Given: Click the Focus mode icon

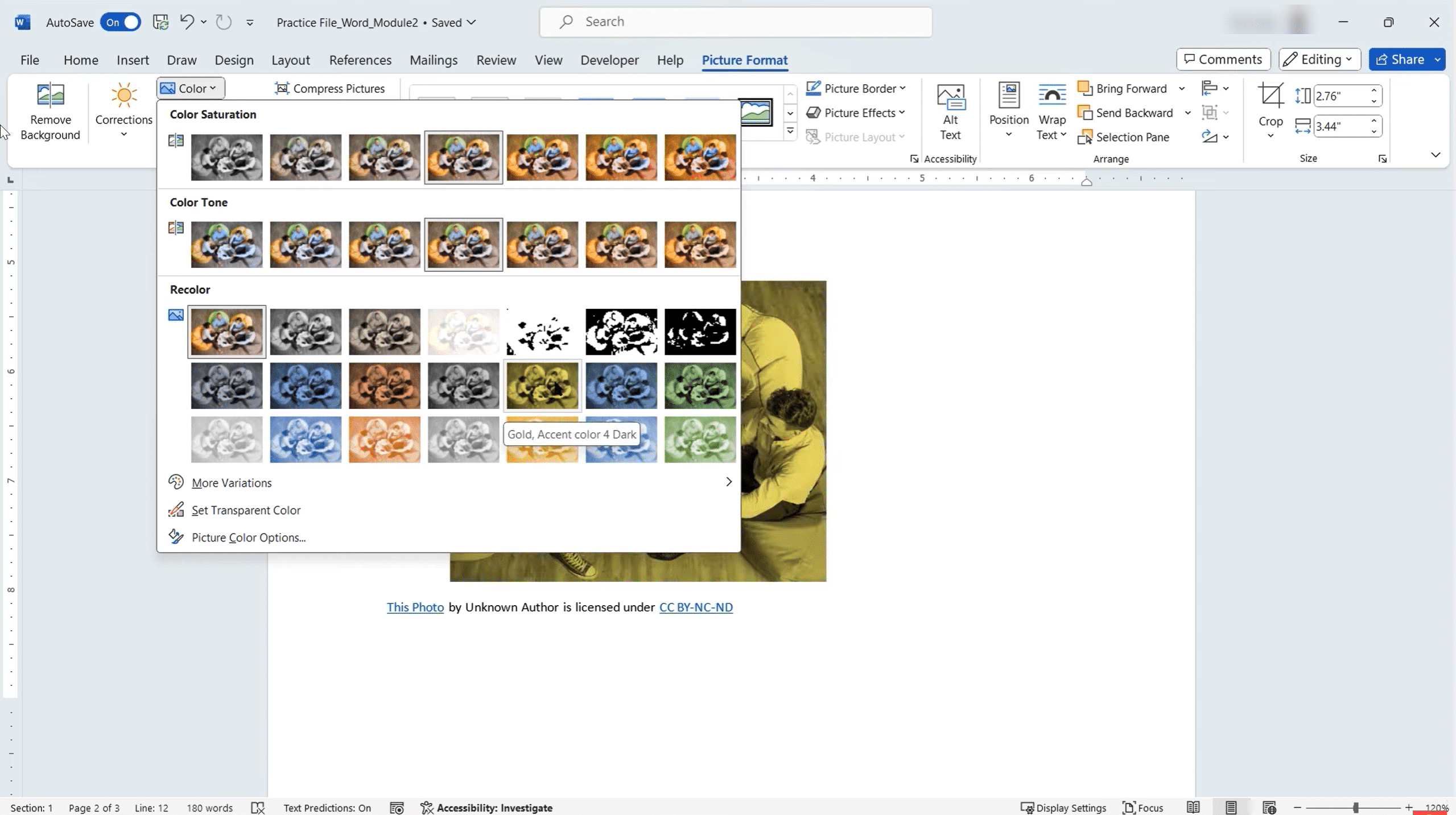Looking at the screenshot, I should [x=1142, y=808].
